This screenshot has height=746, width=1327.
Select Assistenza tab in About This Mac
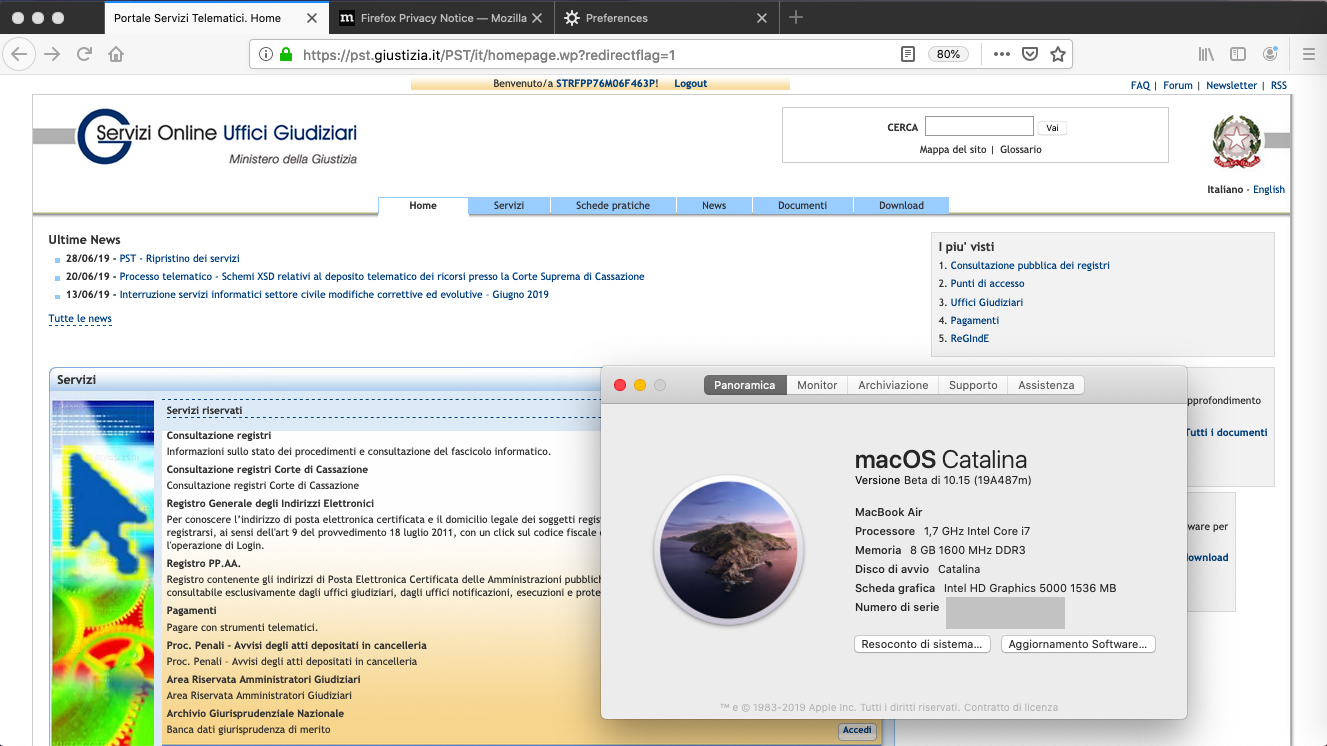[1046, 385]
